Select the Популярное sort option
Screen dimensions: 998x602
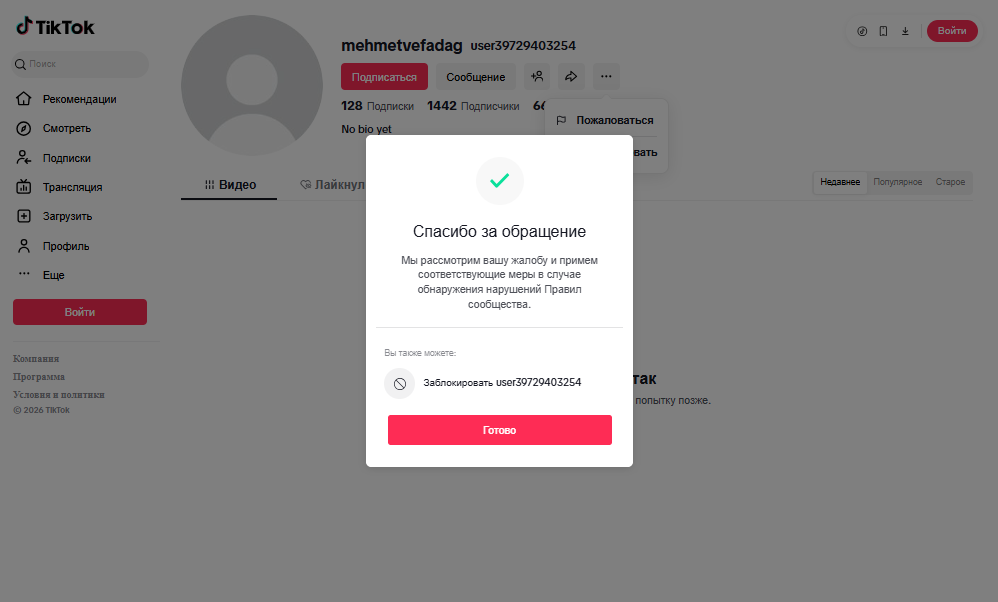coord(897,182)
